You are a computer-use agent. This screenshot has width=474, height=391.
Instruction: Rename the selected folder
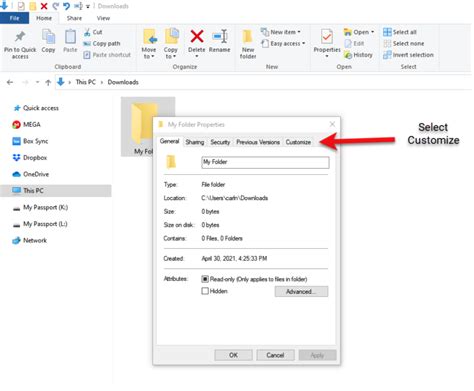click(x=220, y=41)
